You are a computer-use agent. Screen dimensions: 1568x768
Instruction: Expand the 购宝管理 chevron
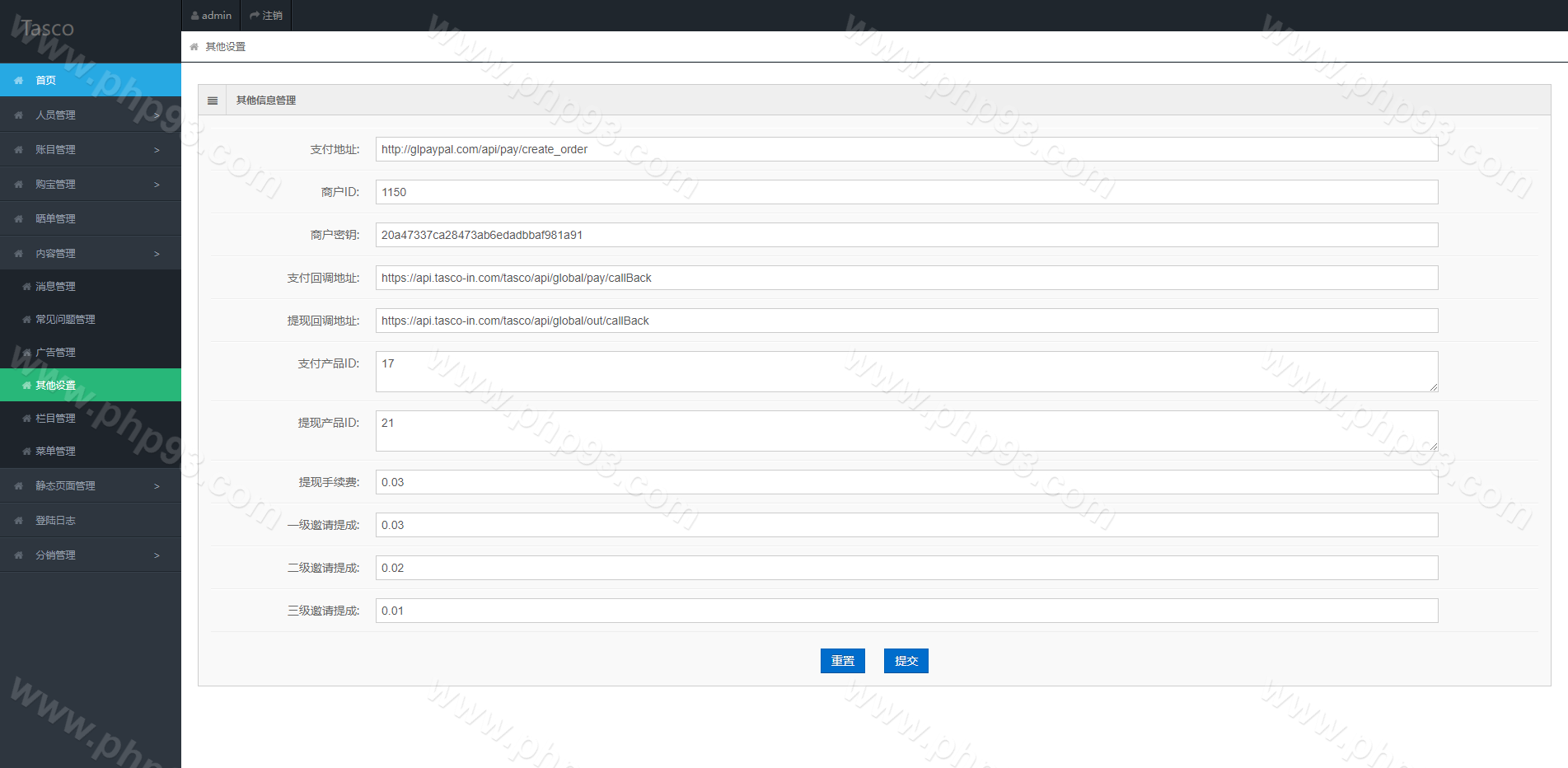click(157, 185)
